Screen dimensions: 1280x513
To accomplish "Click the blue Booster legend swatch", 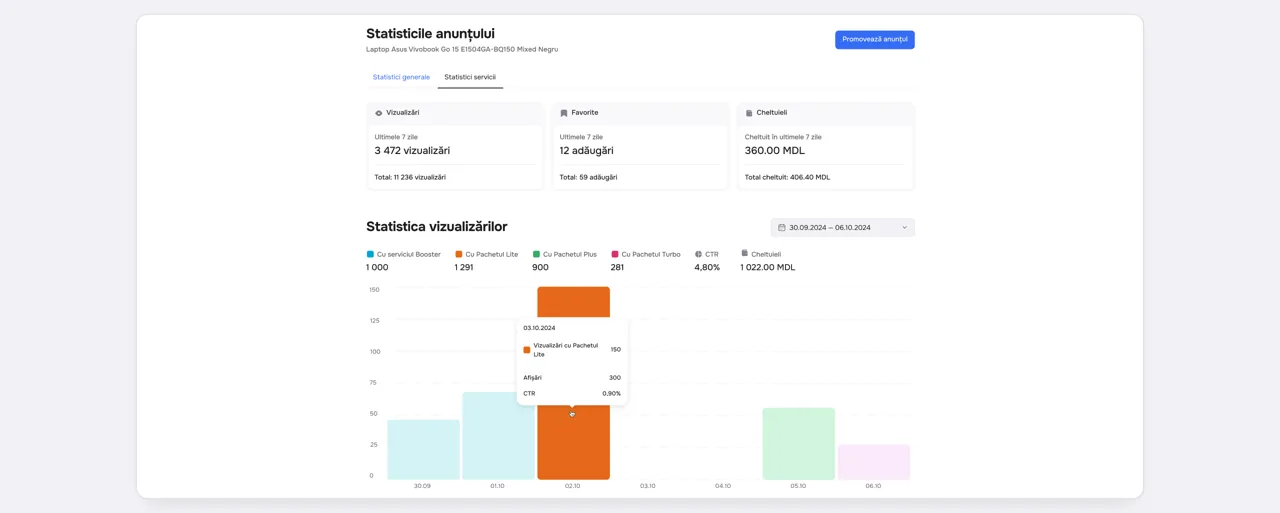I will tap(370, 254).
